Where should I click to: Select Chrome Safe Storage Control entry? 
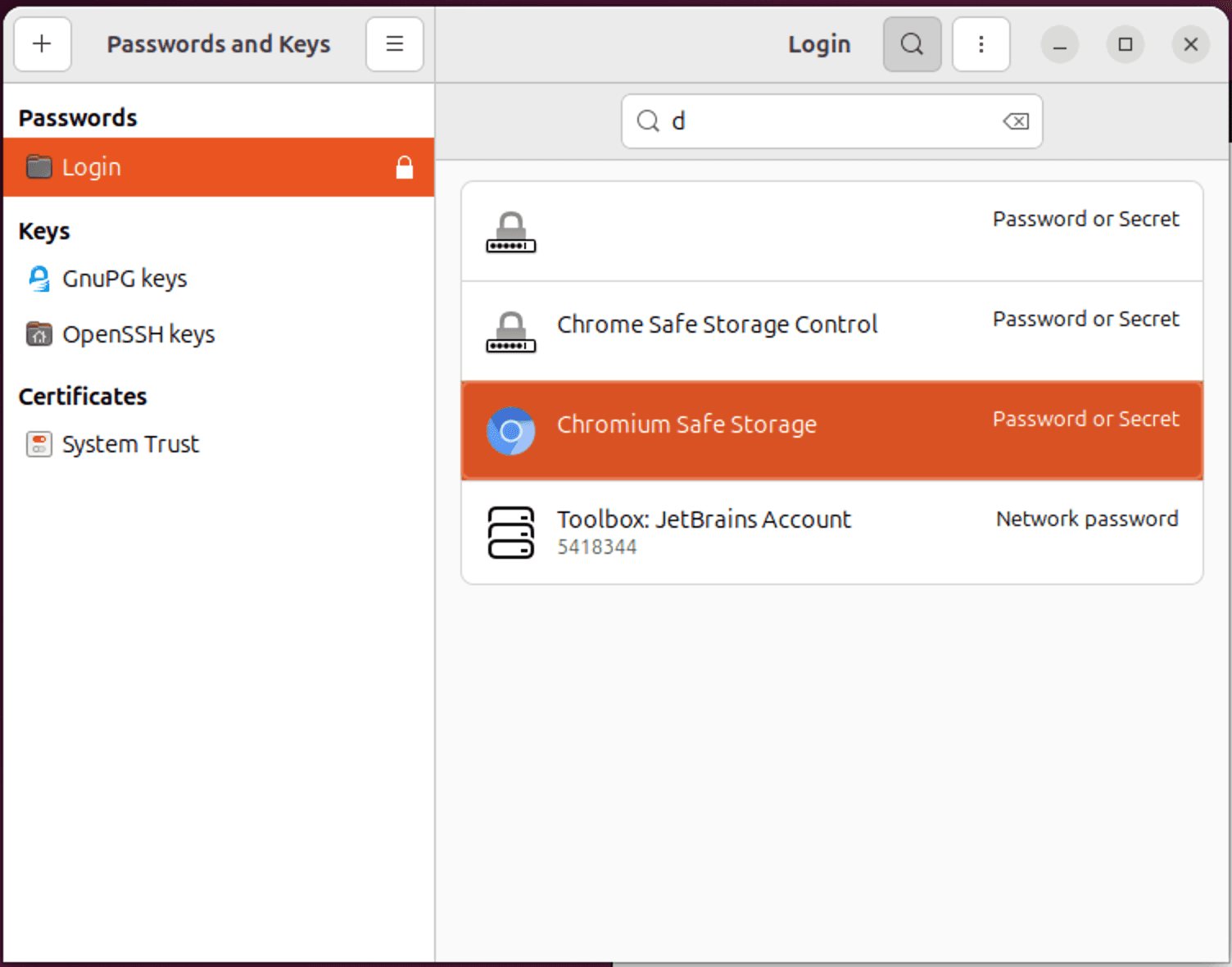(717, 325)
